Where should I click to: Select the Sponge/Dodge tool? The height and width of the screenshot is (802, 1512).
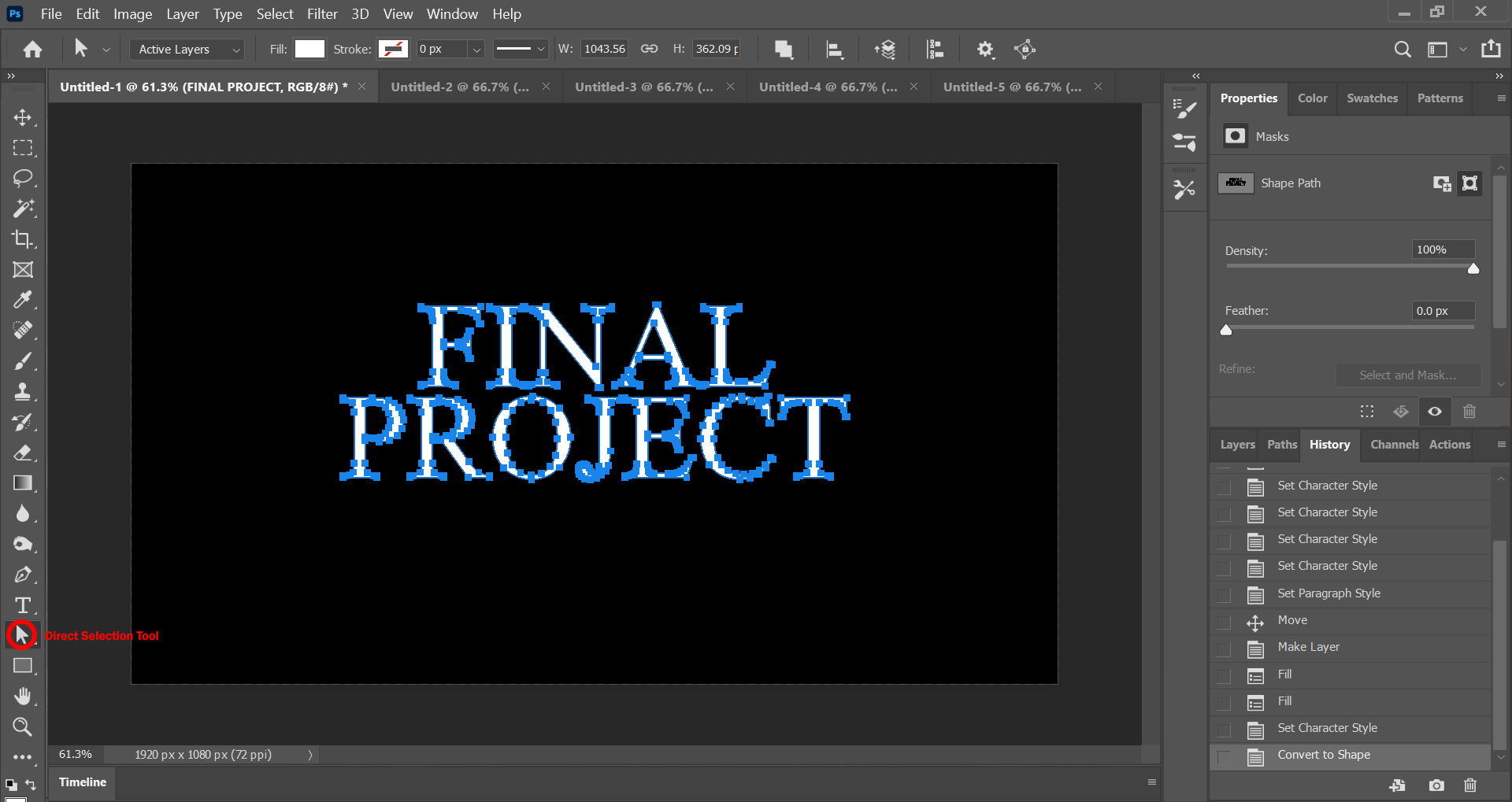22,544
